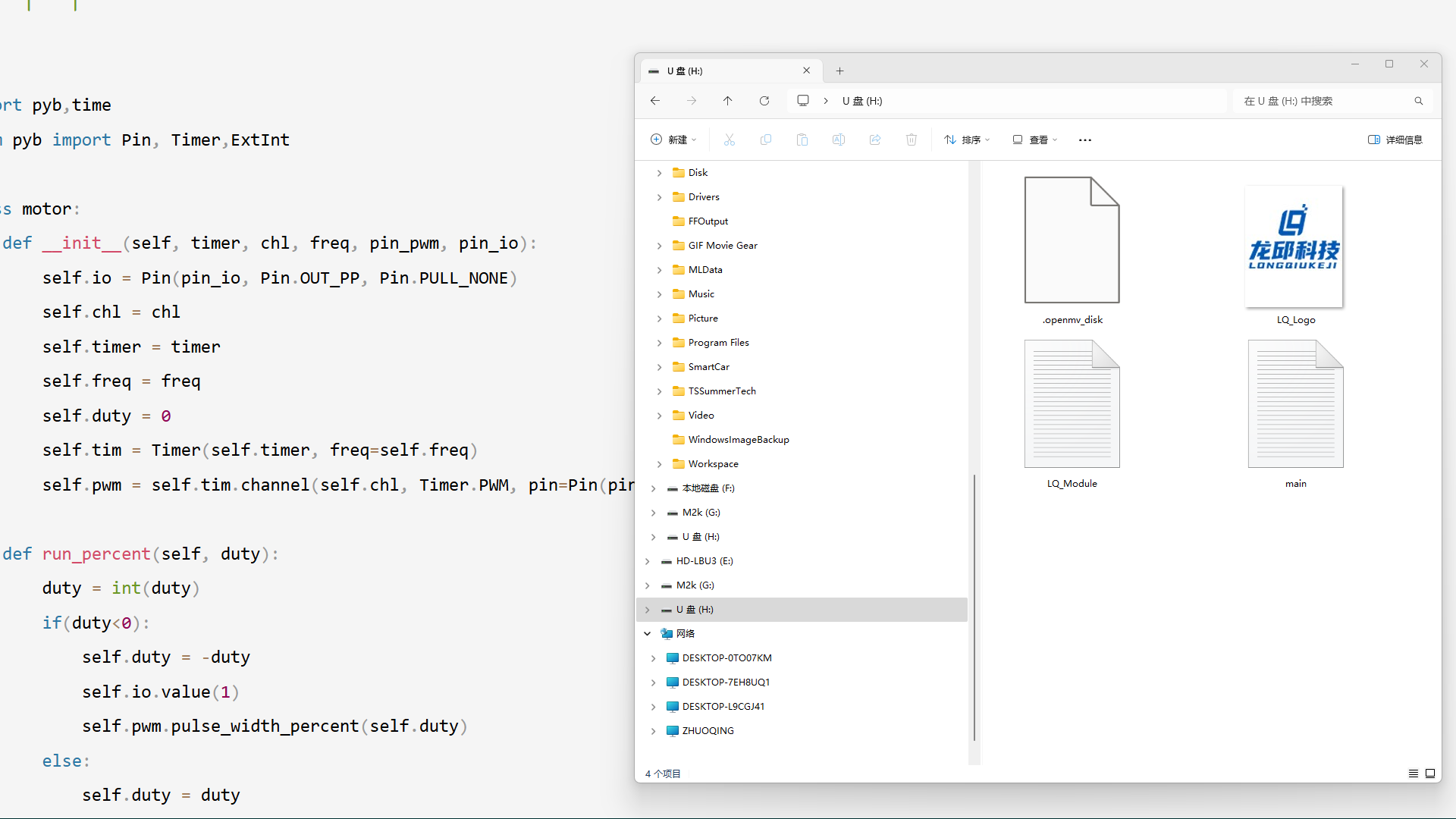This screenshot has height=819, width=1456.
Task: Click the Paste clipboard icon
Action: [x=802, y=140]
